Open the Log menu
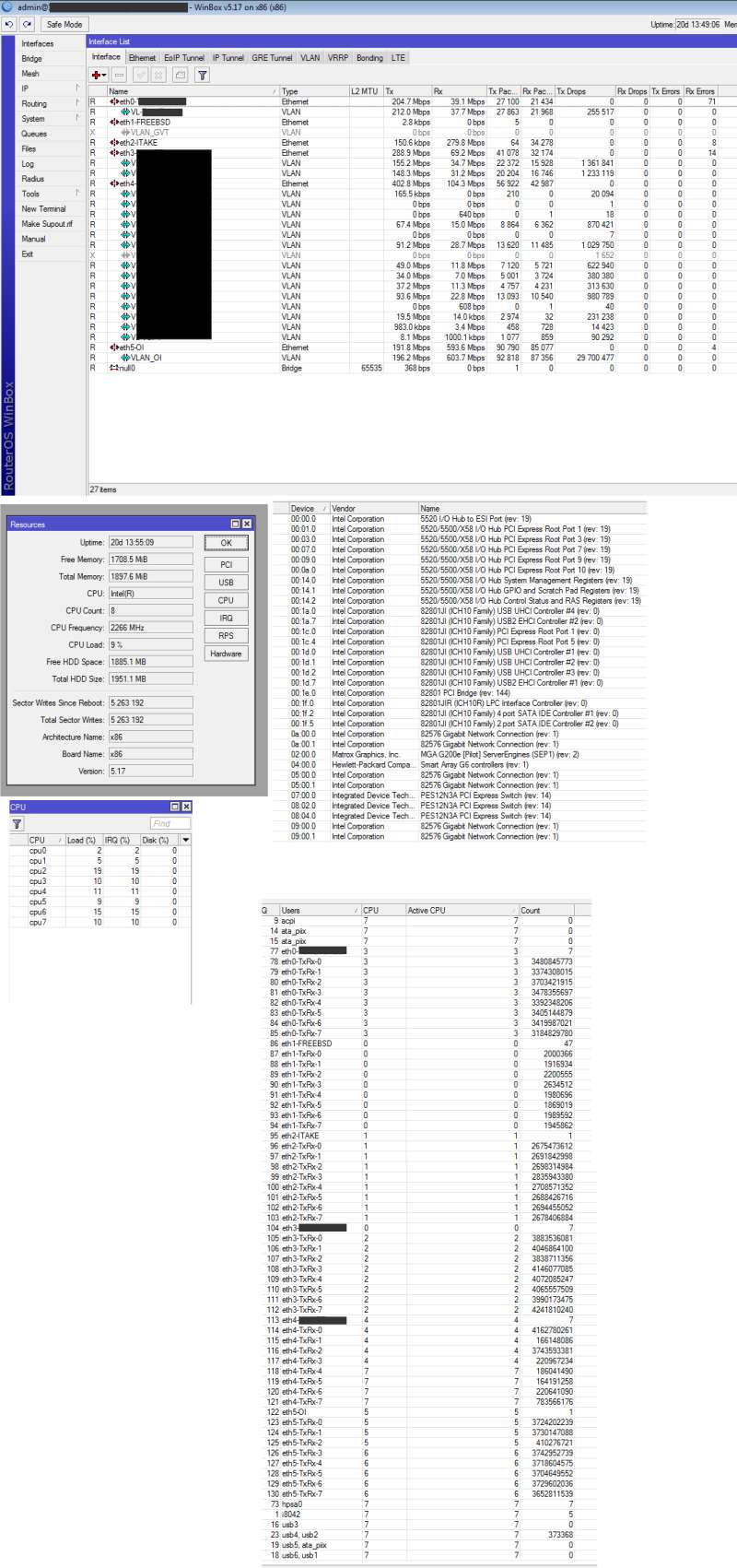This screenshot has width=737, height=1568. 28,164
